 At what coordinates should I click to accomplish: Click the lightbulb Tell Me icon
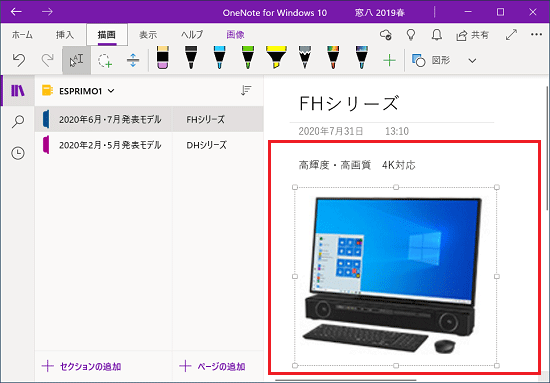[411, 35]
